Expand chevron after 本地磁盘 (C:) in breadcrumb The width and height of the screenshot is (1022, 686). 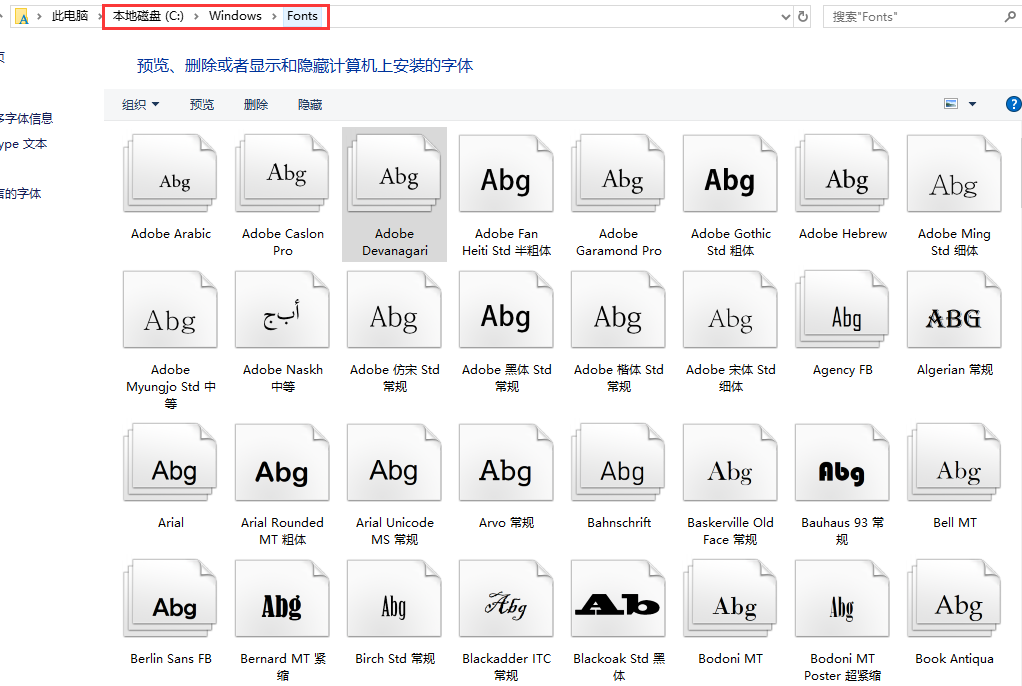click(x=196, y=16)
